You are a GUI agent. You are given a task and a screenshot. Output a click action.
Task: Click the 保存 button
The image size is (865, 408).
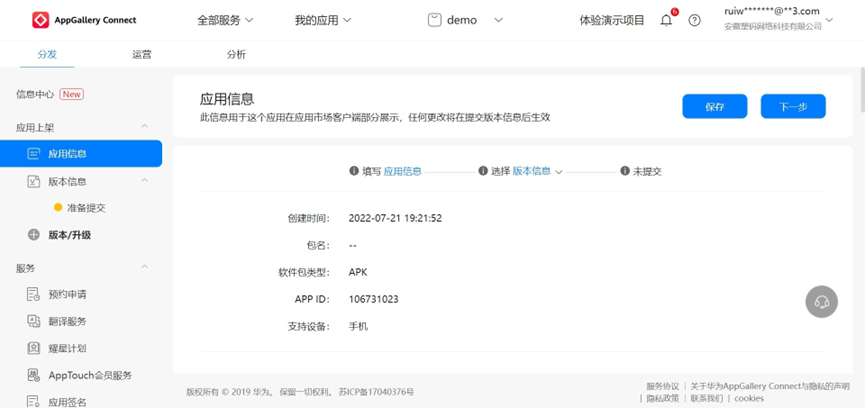(714, 106)
